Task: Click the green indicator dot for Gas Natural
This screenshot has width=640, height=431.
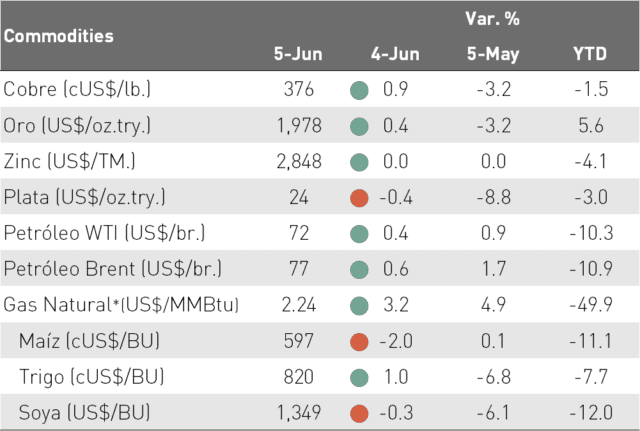Action: 359,306
